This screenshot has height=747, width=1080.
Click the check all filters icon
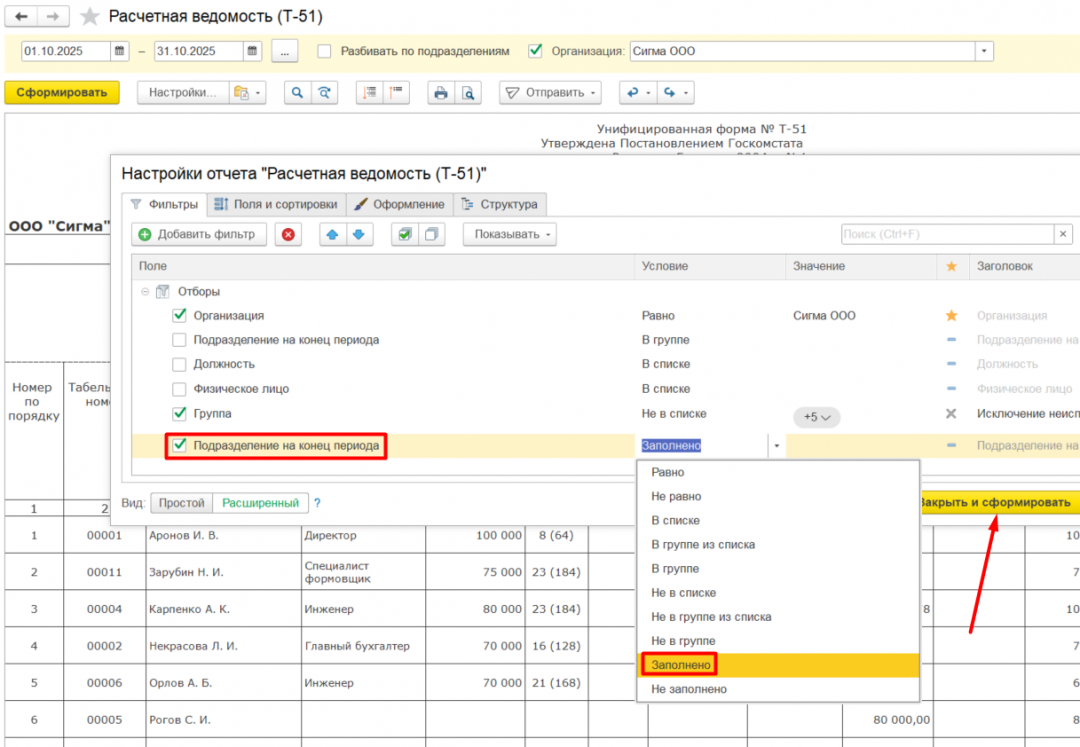coord(404,235)
